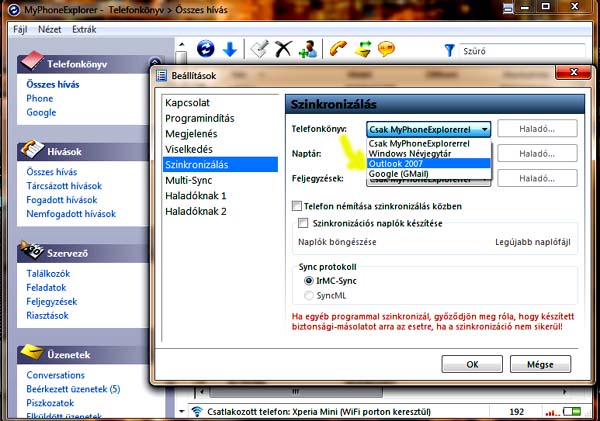Click the scroll right arrow of list
This screenshot has width=600, height=421.
pyautogui.click(x=564, y=392)
